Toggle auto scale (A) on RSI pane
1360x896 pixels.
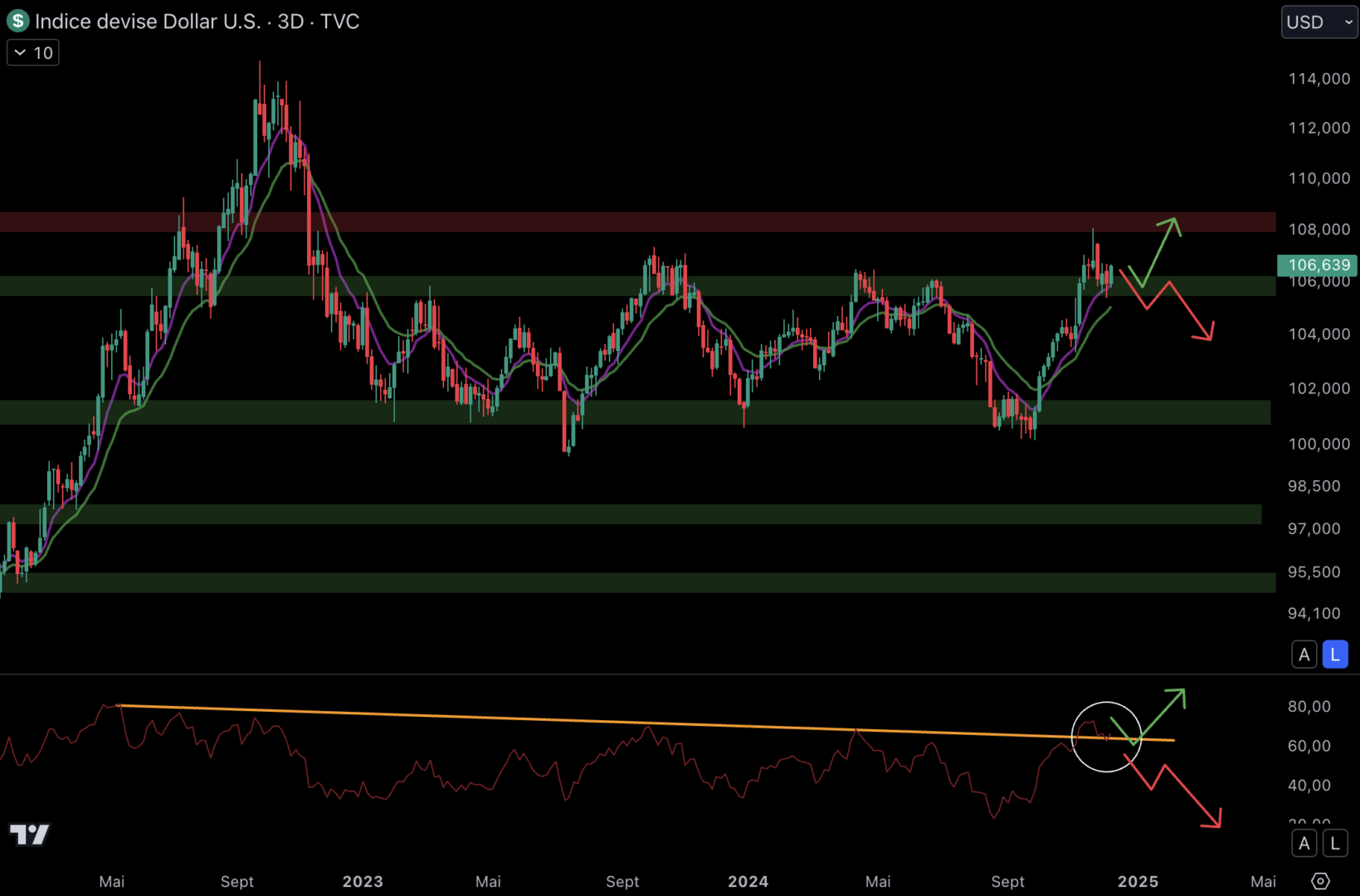1304,844
